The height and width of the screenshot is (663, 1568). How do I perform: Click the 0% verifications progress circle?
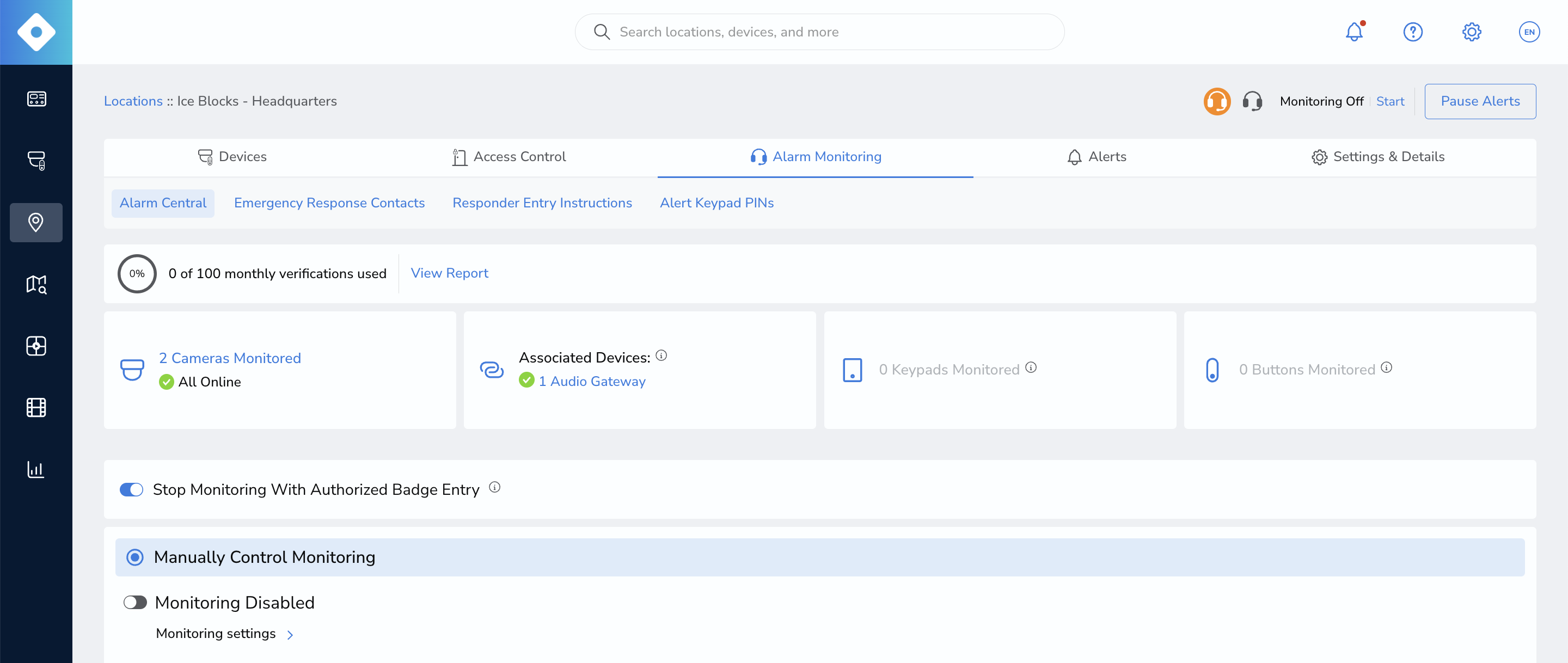[137, 273]
